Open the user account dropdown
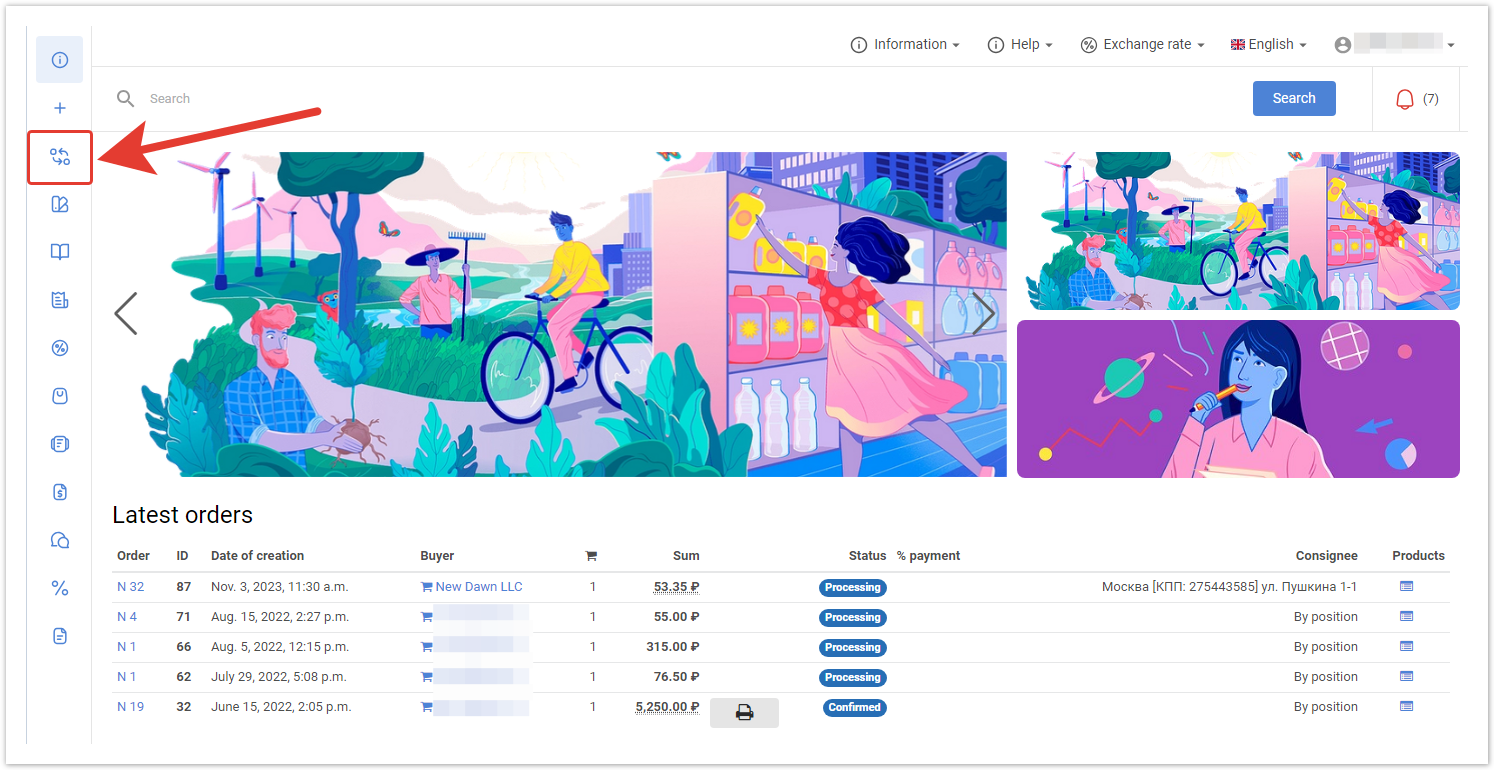Viewport: 1494px width, 770px height. (x=1394, y=45)
